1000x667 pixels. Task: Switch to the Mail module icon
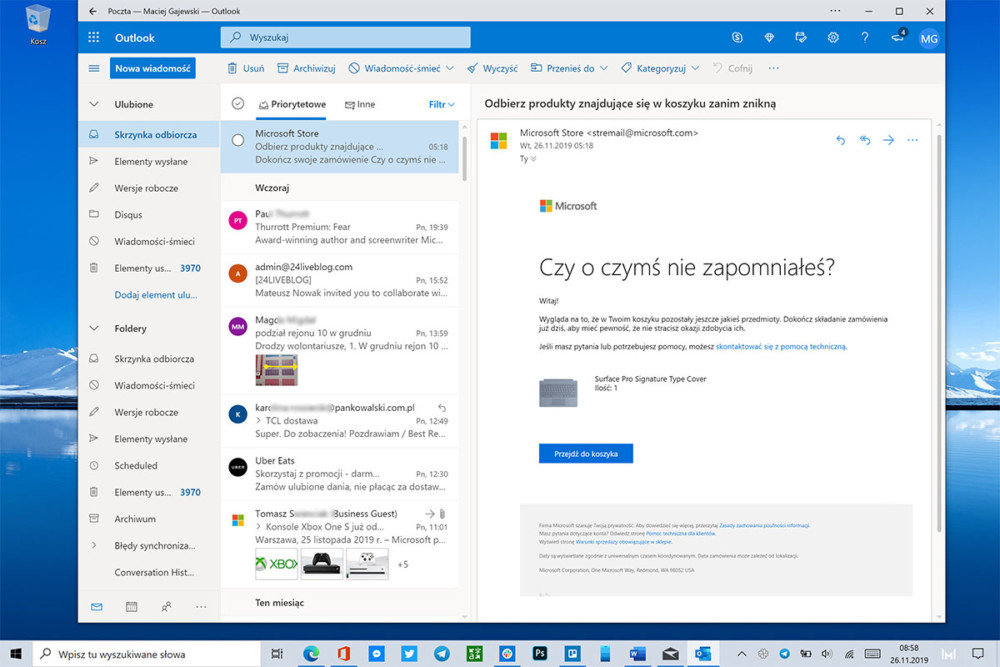coord(96,606)
